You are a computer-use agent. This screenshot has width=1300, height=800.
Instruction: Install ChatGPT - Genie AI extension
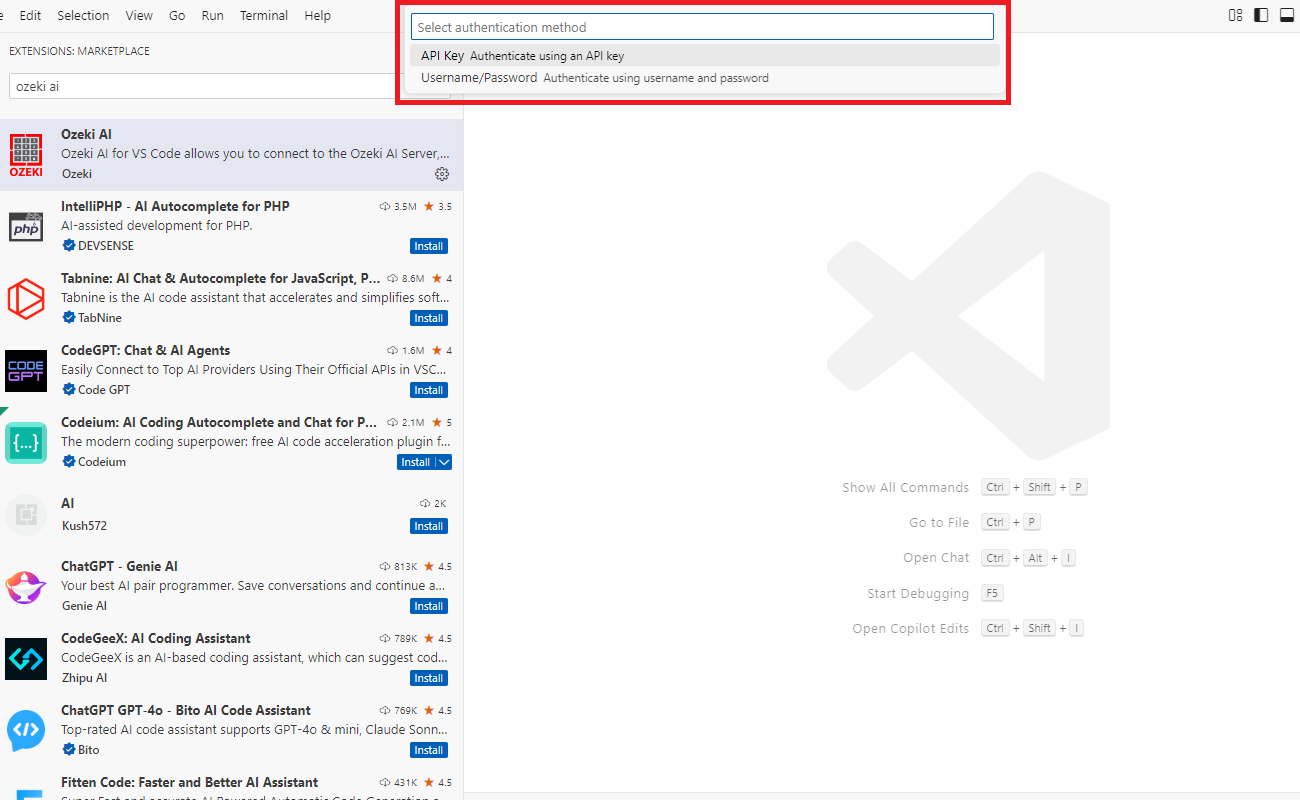tap(429, 606)
